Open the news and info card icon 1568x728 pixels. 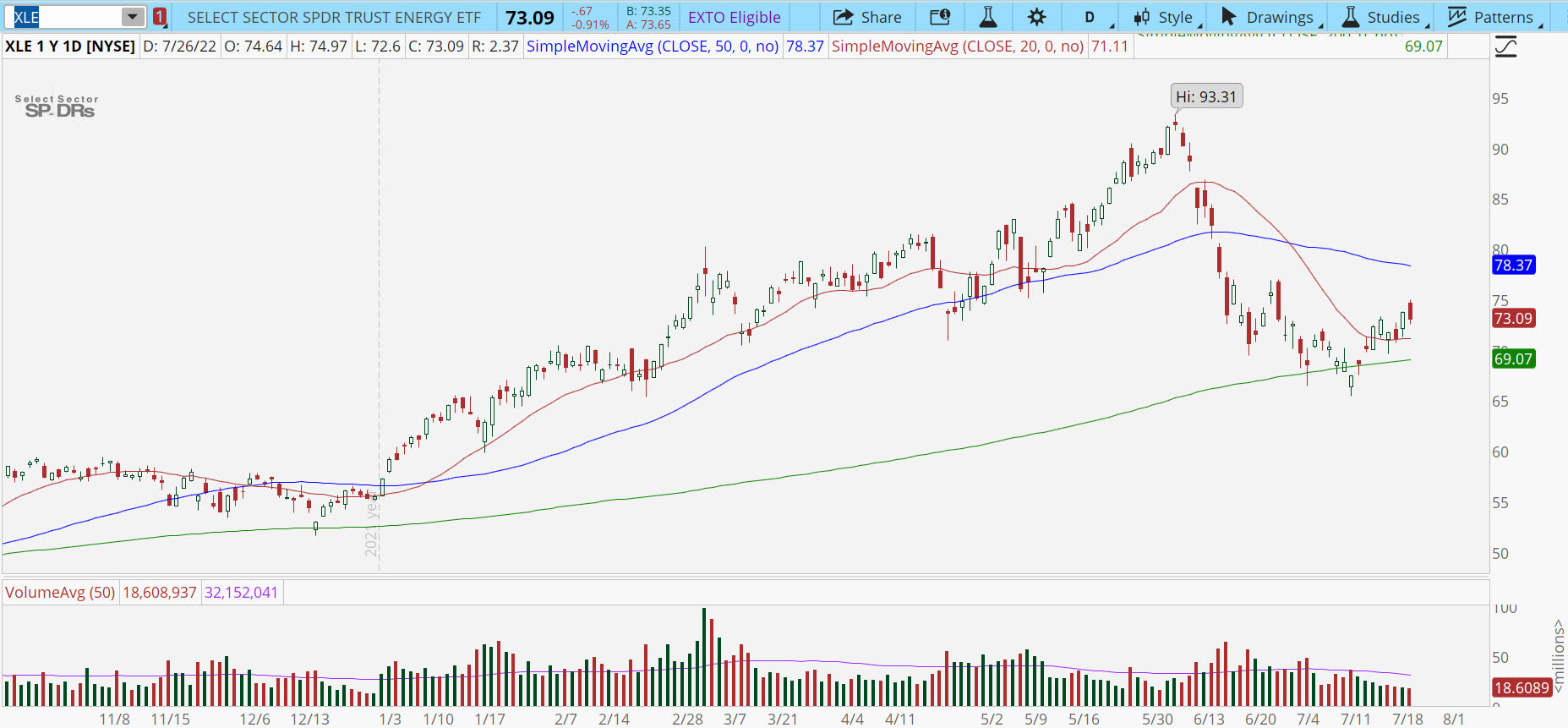[x=940, y=17]
